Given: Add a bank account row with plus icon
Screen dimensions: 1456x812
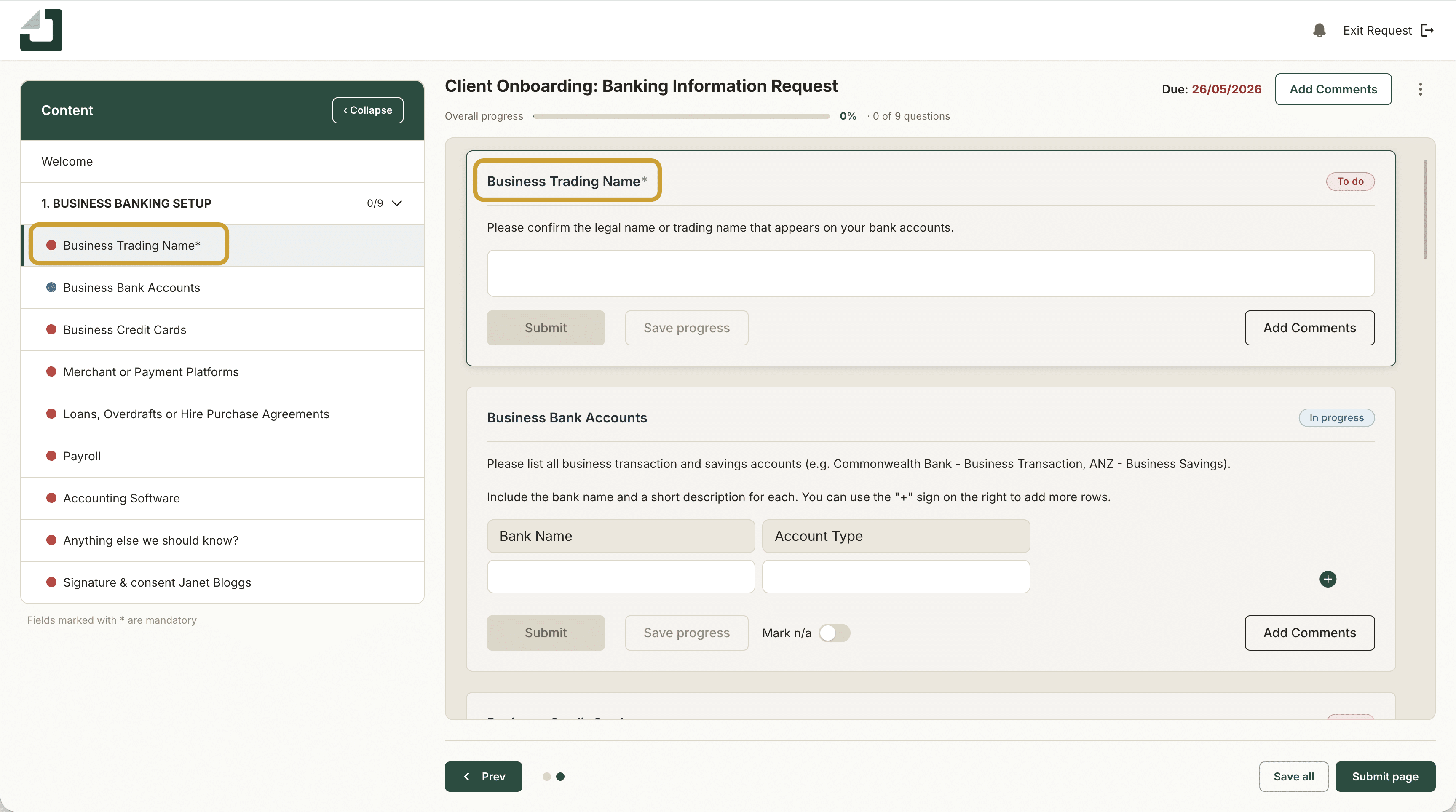Looking at the screenshot, I should pos(1328,579).
